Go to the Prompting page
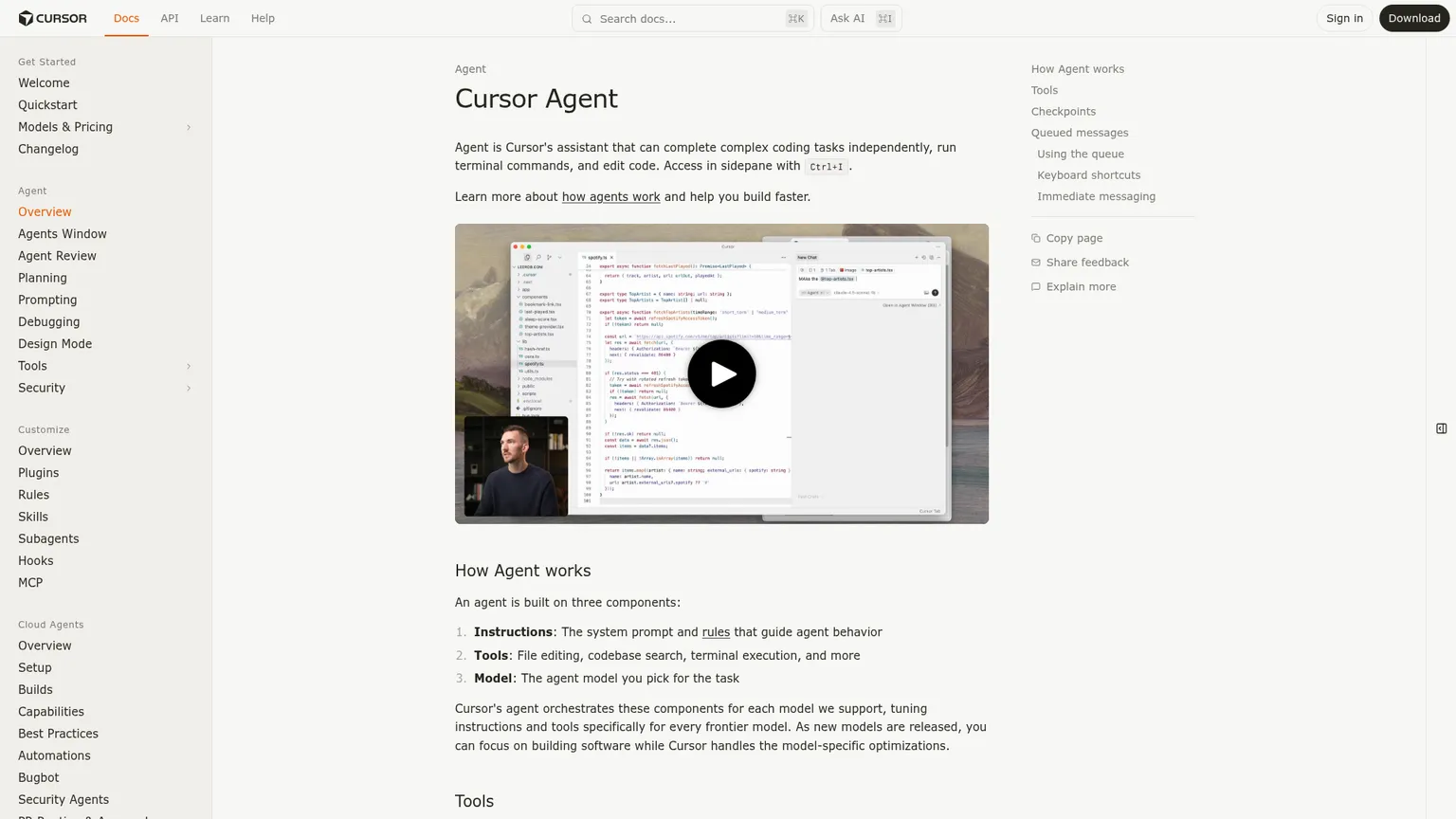This screenshot has height=819, width=1456. (x=47, y=300)
